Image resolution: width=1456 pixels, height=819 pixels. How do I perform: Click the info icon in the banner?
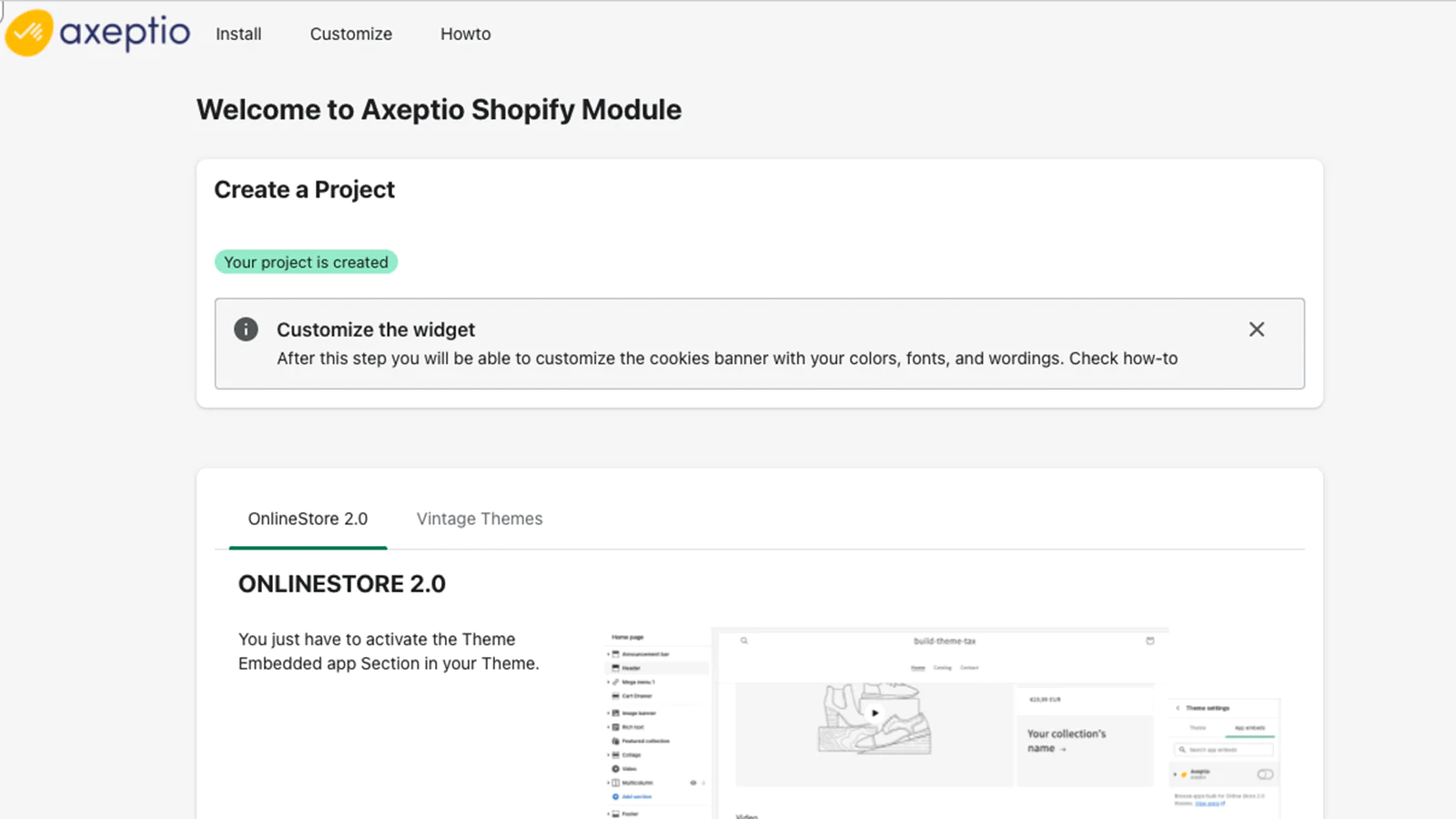pyautogui.click(x=246, y=329)
